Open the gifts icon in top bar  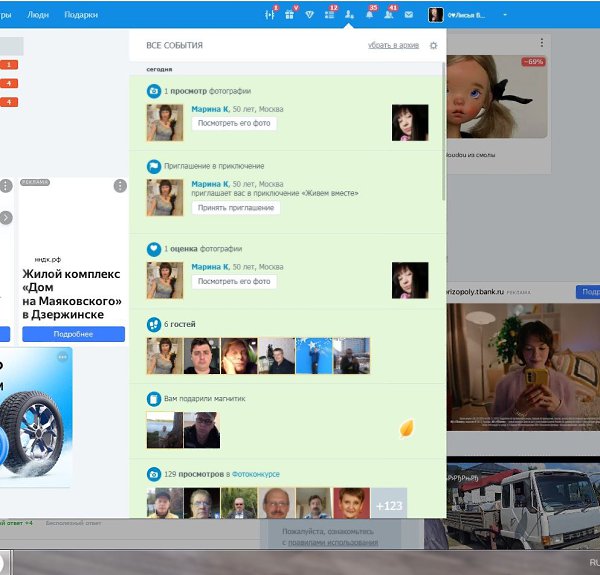[290, 15]
